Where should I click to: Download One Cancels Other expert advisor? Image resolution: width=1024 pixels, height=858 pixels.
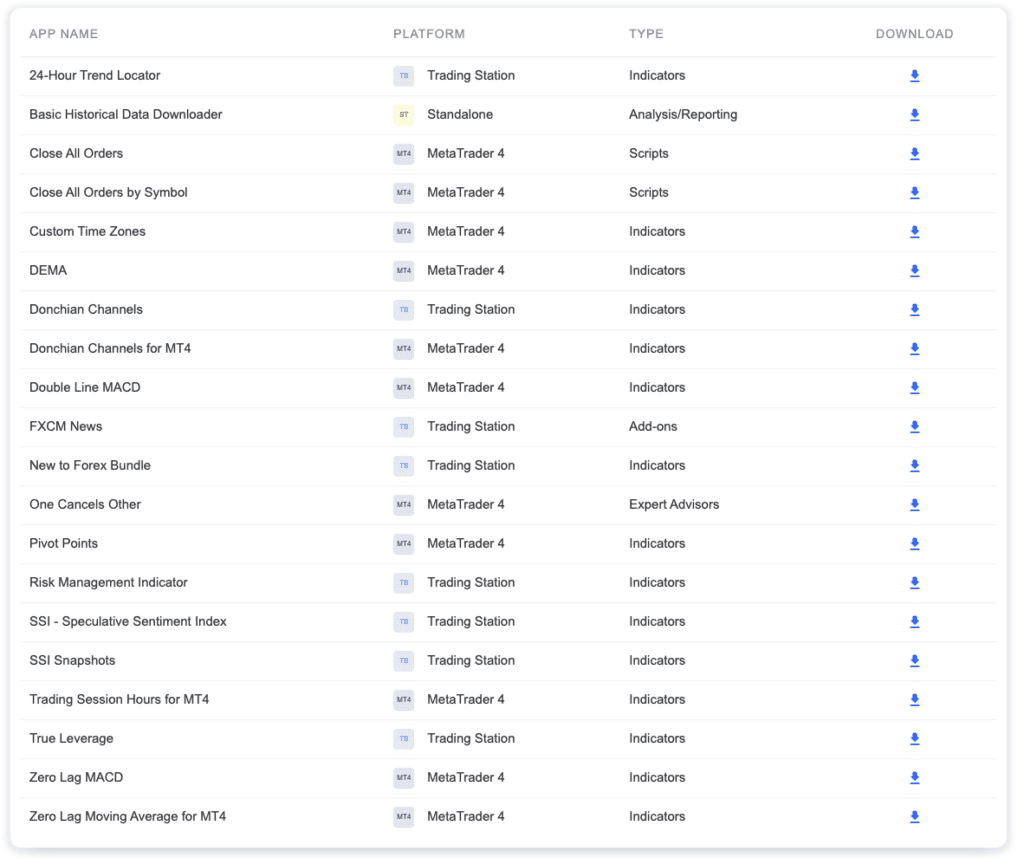[914, 505]
